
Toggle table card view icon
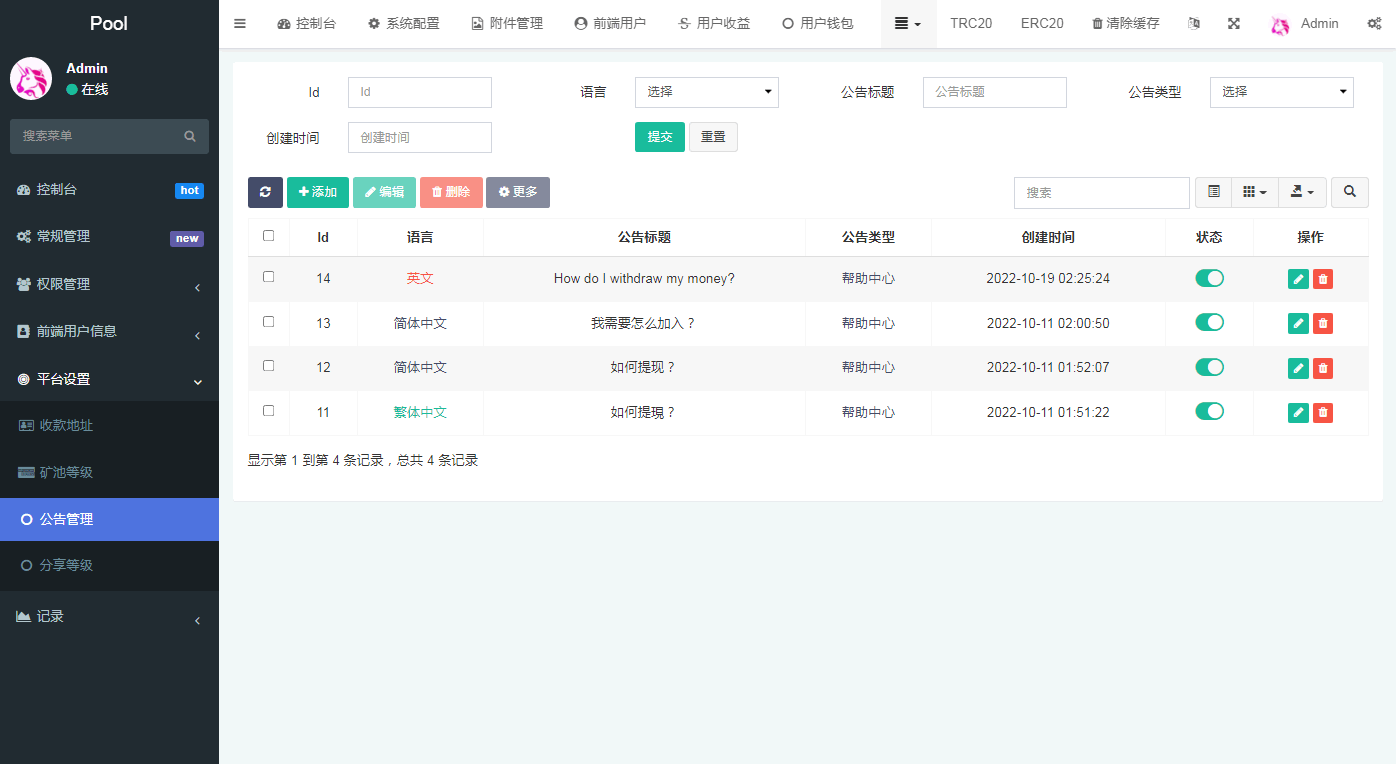[x=1213, y=192]
